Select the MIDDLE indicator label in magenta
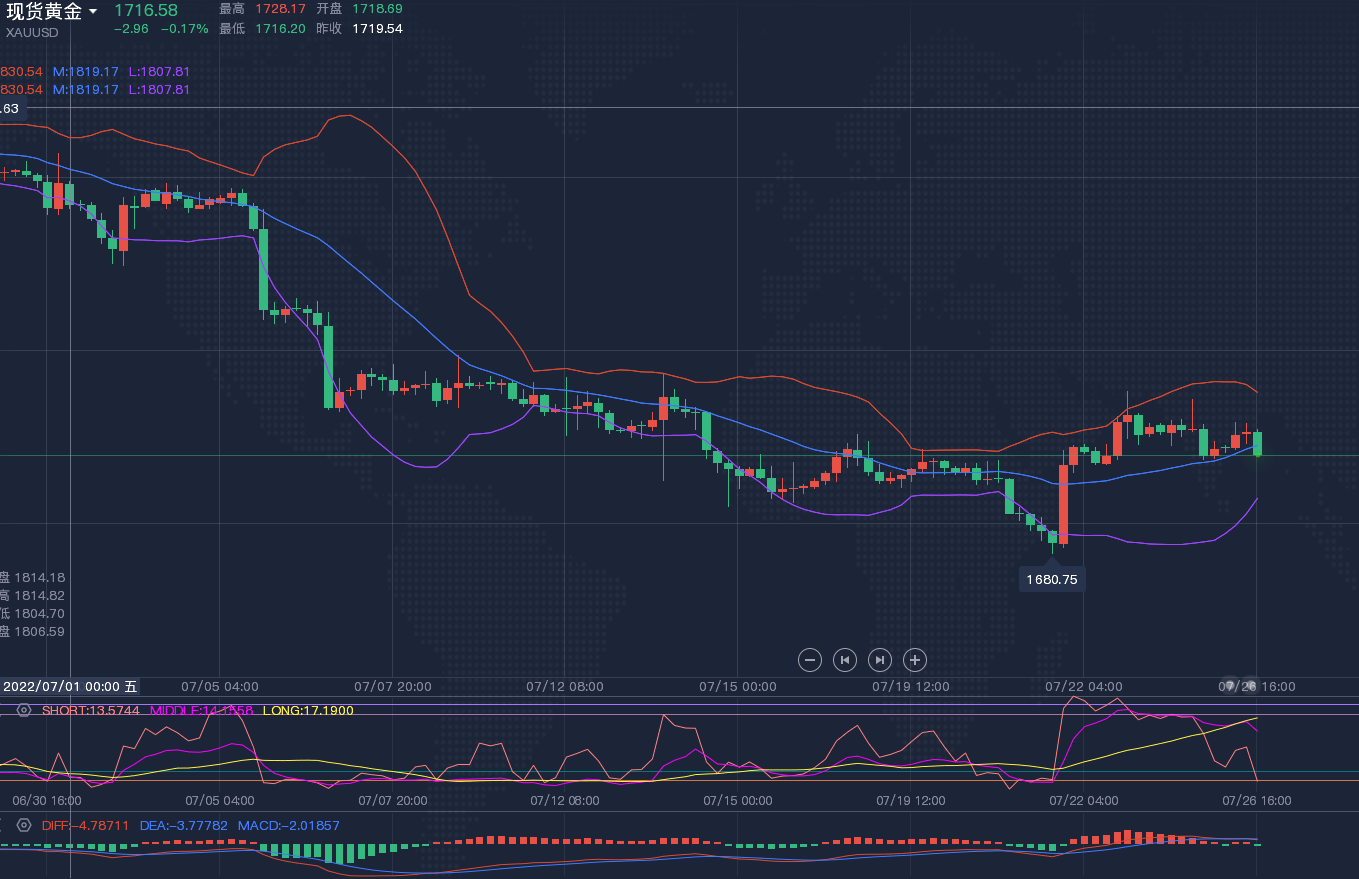This screenshot has width=1359, height=879. click(201, 710)
